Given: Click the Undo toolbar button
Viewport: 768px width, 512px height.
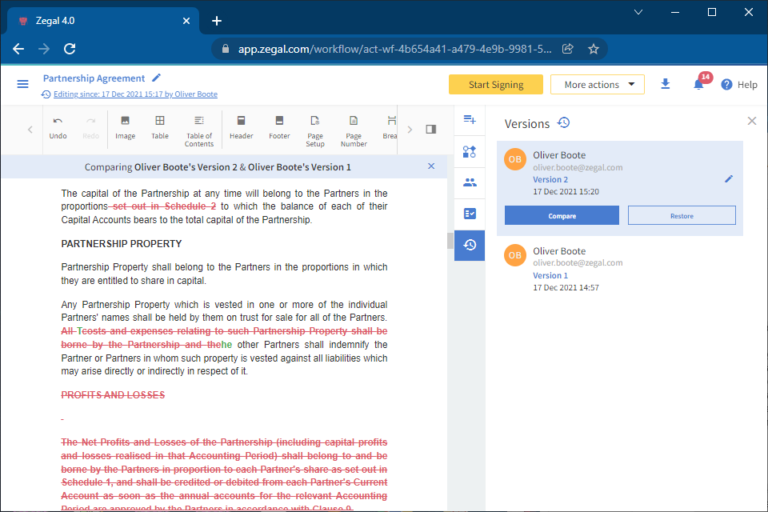Looking at the screenshot, I should 58,127.
